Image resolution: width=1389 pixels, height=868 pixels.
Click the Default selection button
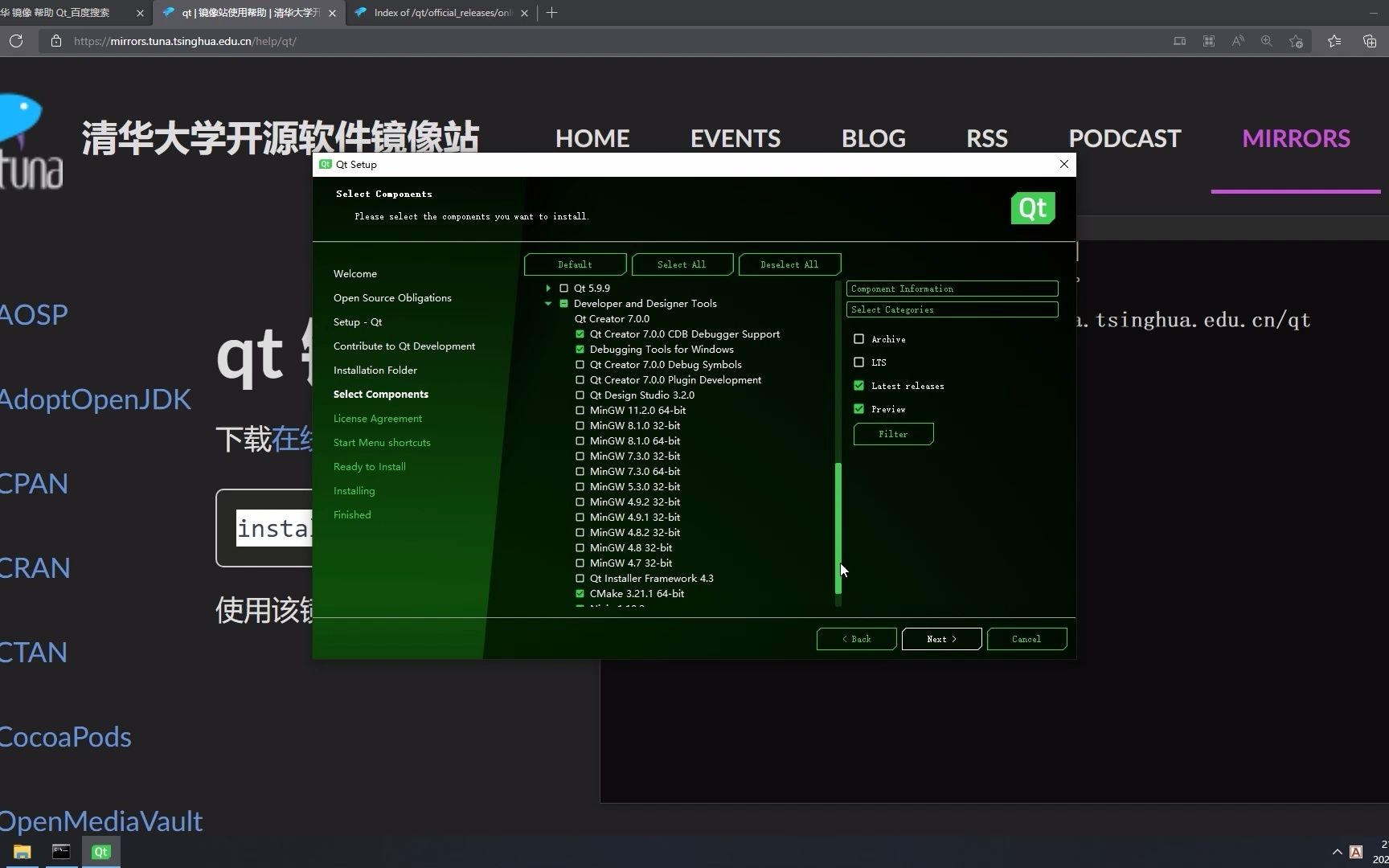576,264
